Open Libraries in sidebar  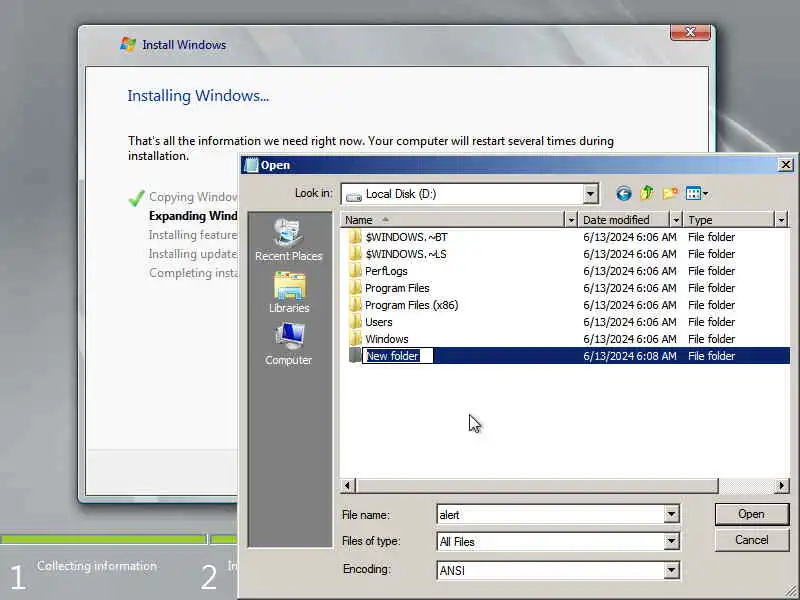click(289, 292)
